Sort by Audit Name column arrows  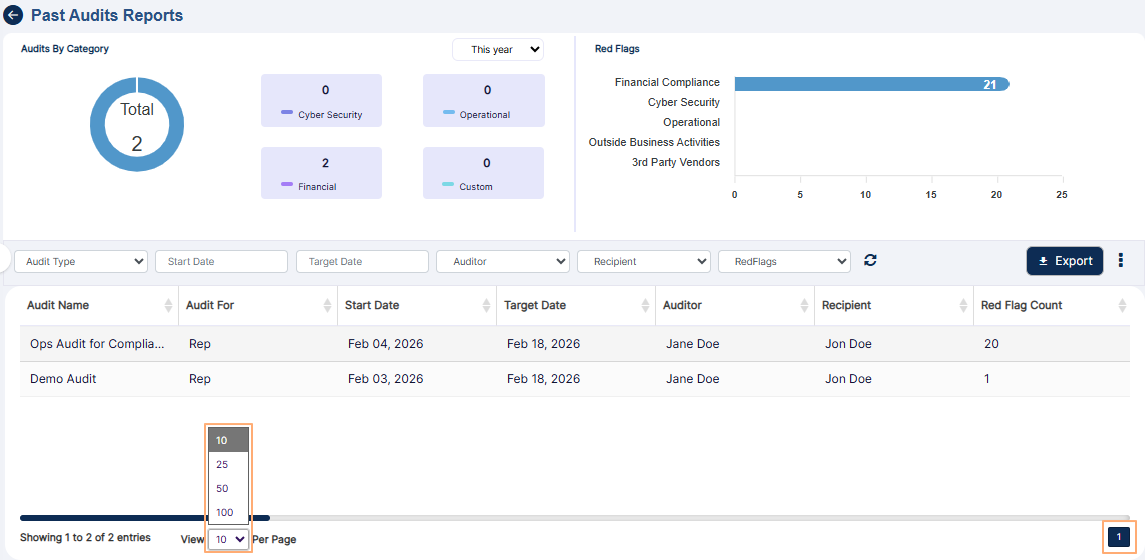click(x=169, y=306)
